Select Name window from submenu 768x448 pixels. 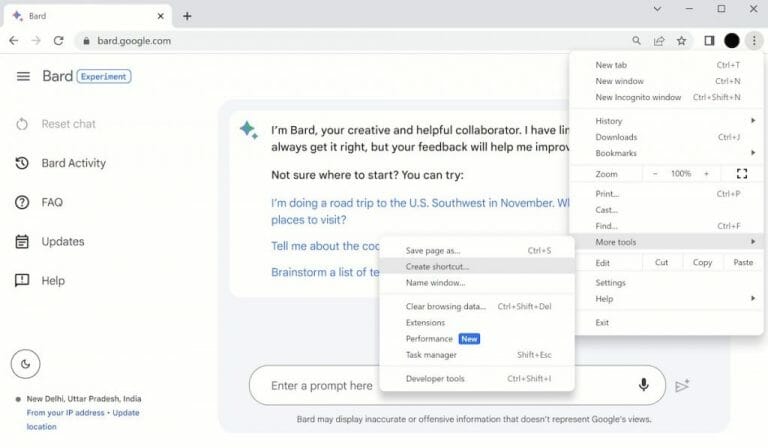pyautogui.click(x=477, y=283)
